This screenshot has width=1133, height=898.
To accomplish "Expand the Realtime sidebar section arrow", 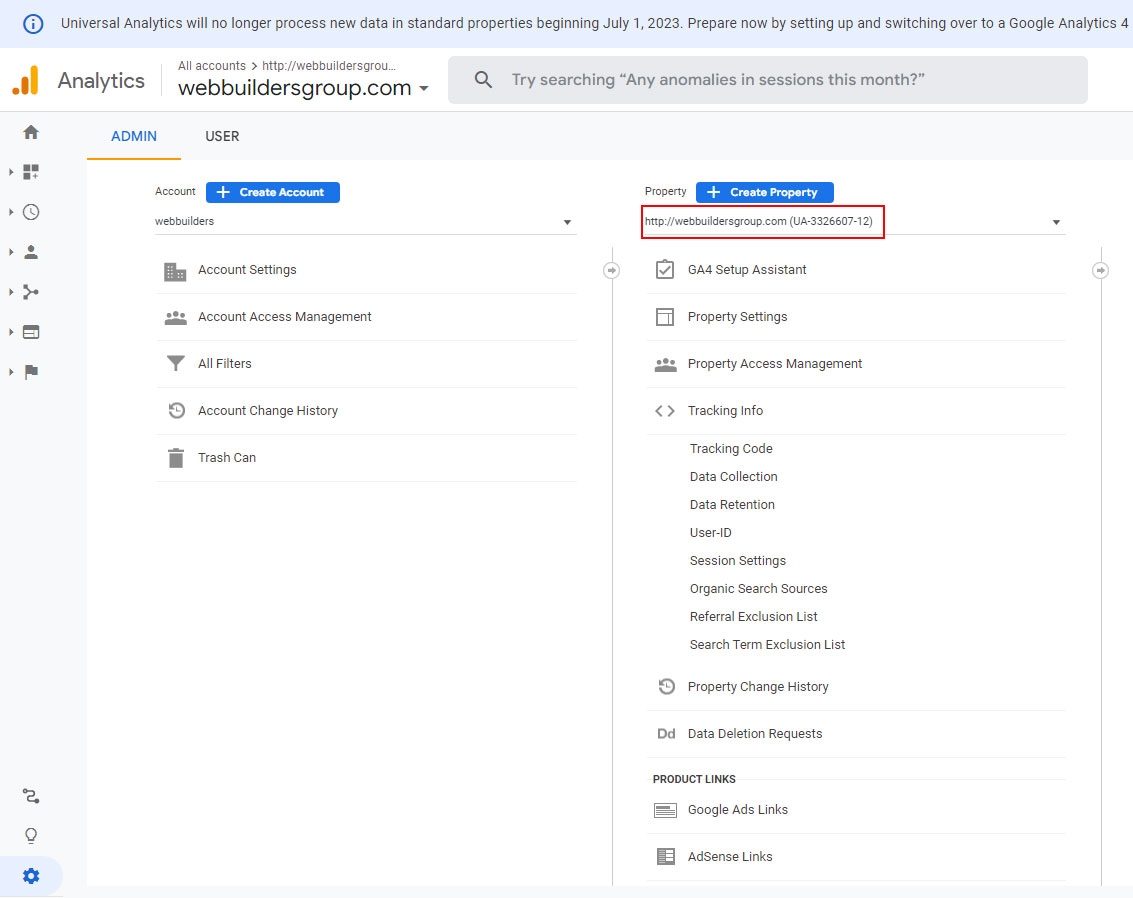I will click(11, 212).
